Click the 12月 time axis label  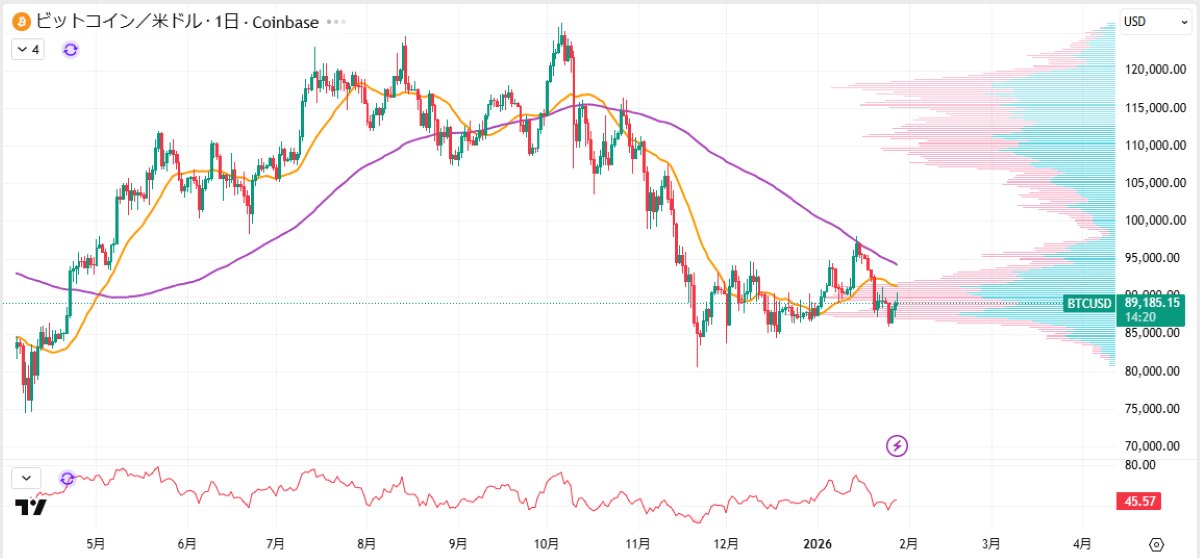click(728, 544)
